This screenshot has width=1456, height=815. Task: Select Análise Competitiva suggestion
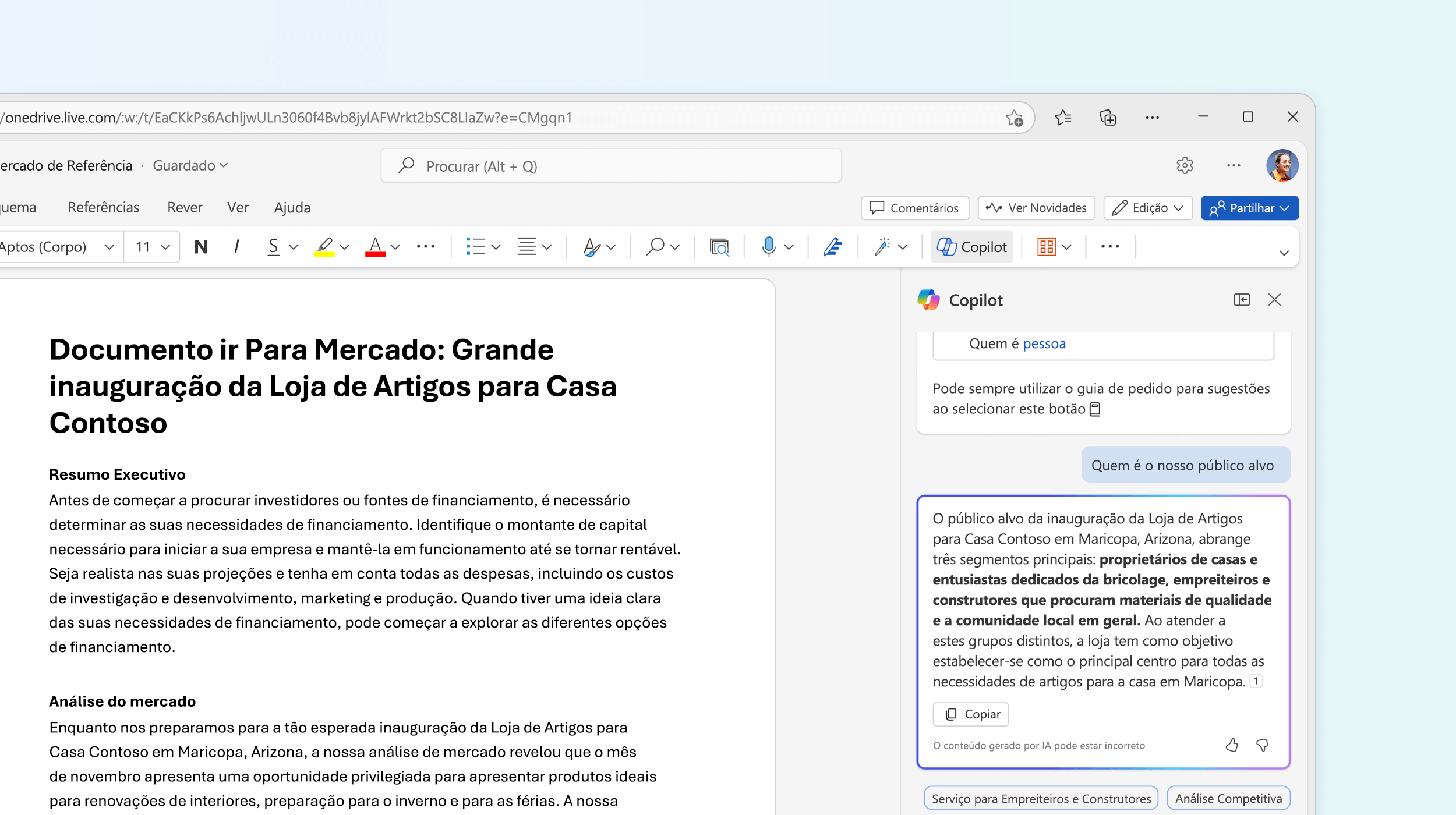click(1228, 799)
